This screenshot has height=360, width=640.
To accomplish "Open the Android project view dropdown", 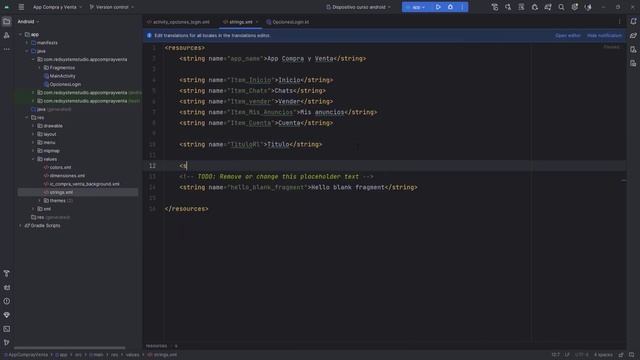I will pos(28,22).
